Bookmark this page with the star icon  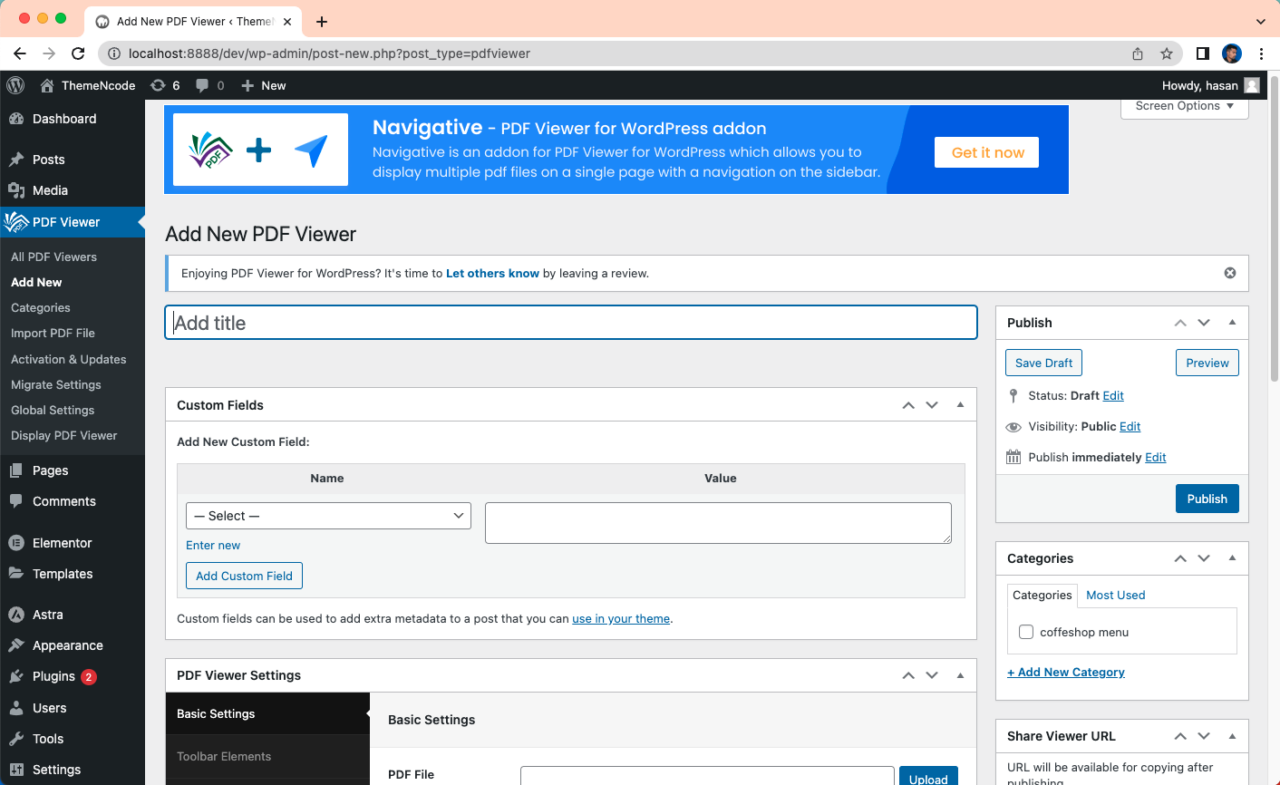[1166, 54]
